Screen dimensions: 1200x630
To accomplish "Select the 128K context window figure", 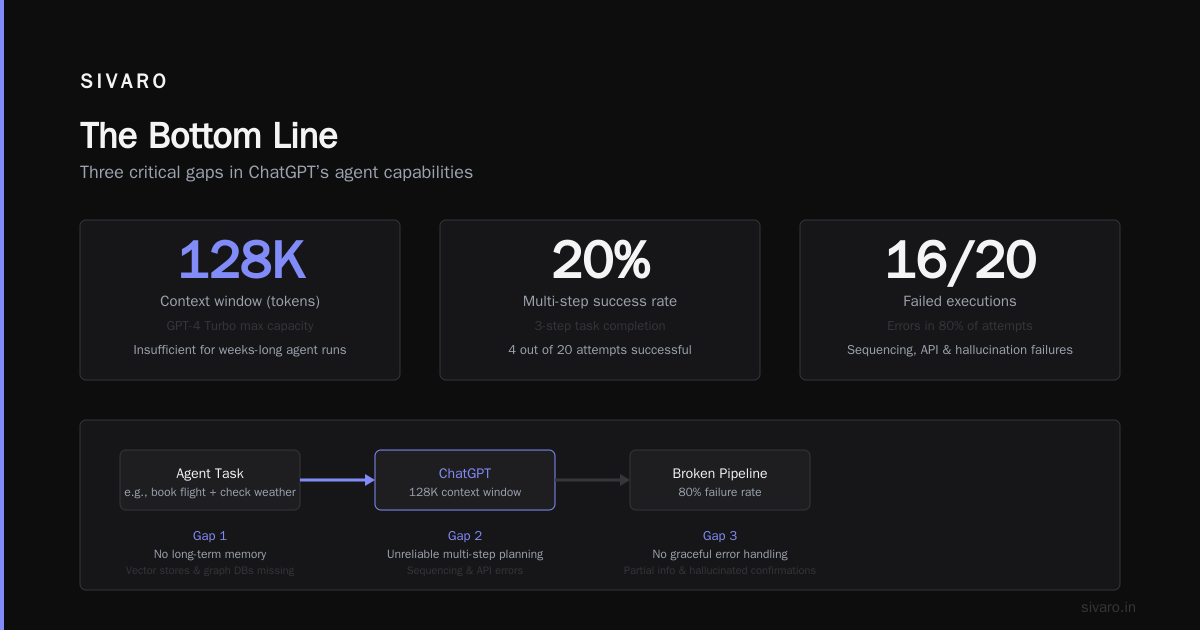I will [240, 260].
